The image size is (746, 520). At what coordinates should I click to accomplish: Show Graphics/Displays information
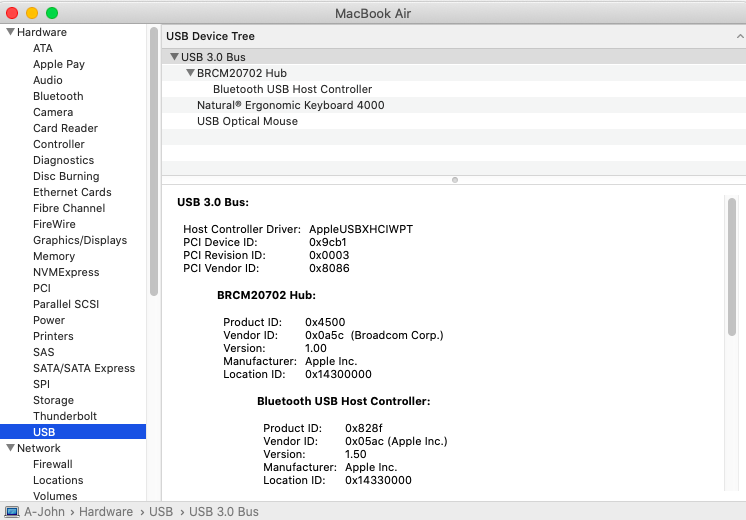coord(80,240)
